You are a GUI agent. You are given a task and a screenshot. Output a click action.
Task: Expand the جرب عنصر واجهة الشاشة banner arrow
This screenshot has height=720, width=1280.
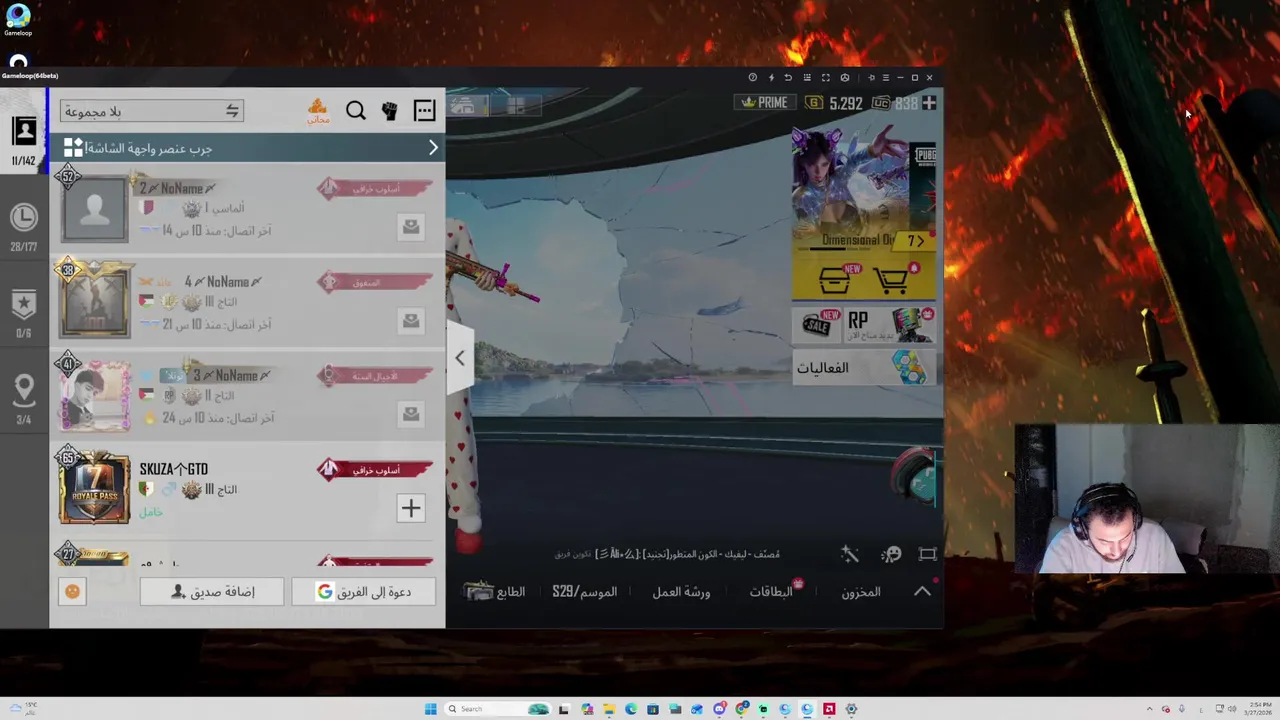(433, 148)
